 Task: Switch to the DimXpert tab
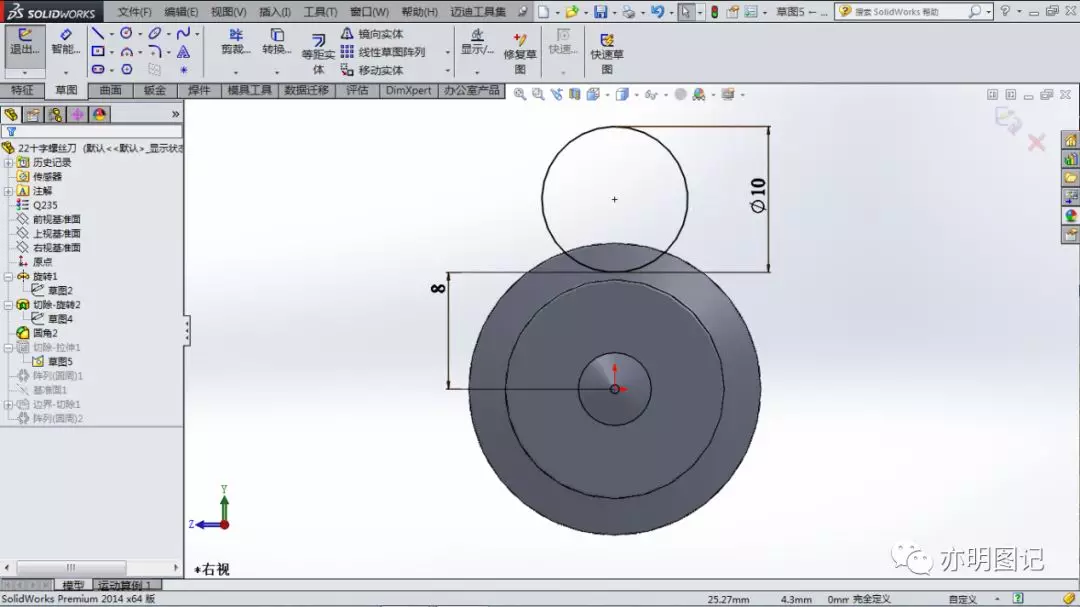pyautogui.click(x=408, y=90)
